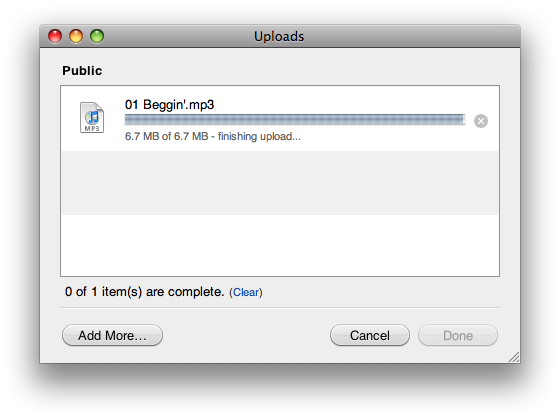Cancel the 01 Beggin'.mp3 upload with the x icon
This screenshot has height=418, width=560.
[x=481, y=121]
